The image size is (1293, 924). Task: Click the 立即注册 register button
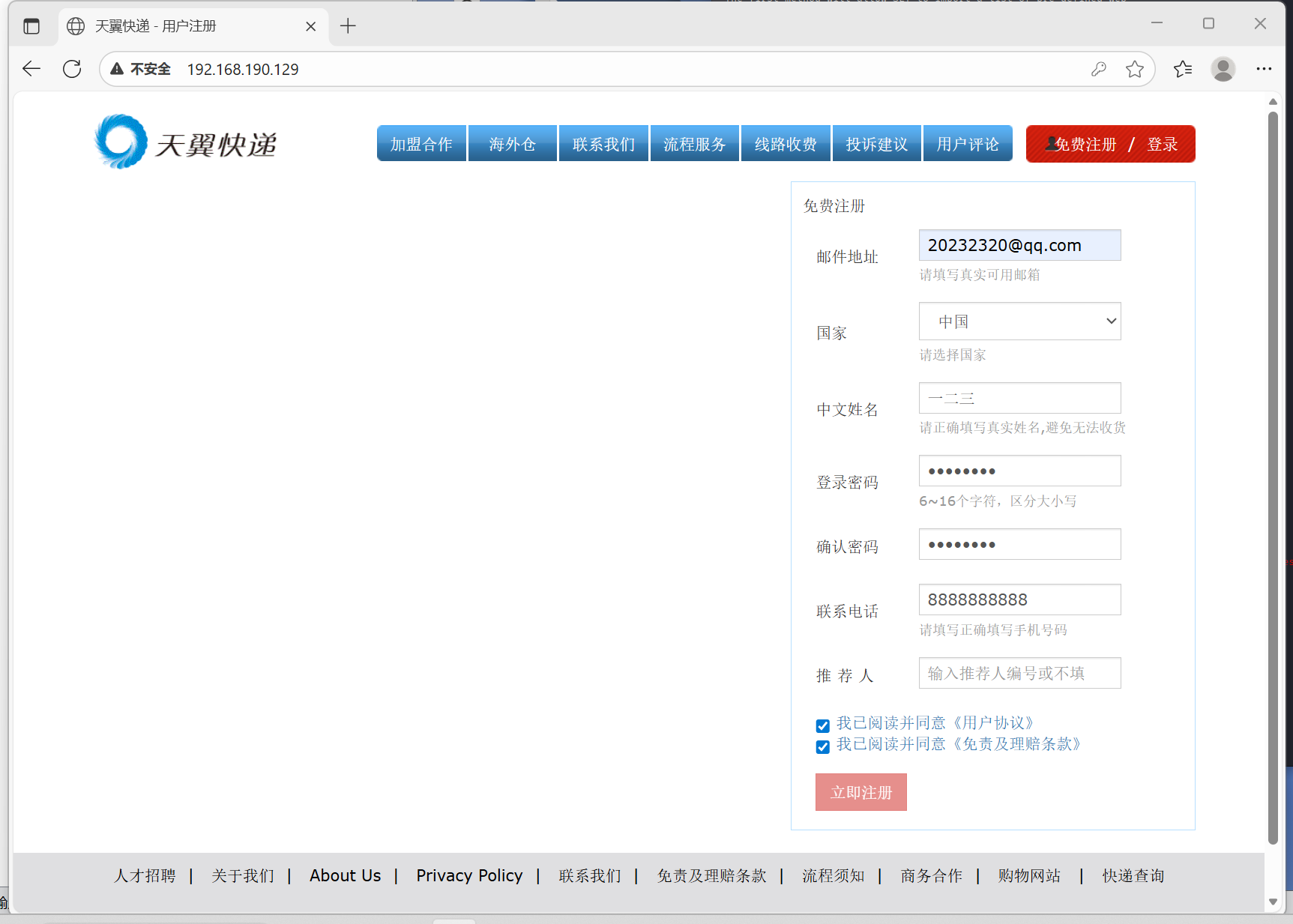[x=861, y=791]
